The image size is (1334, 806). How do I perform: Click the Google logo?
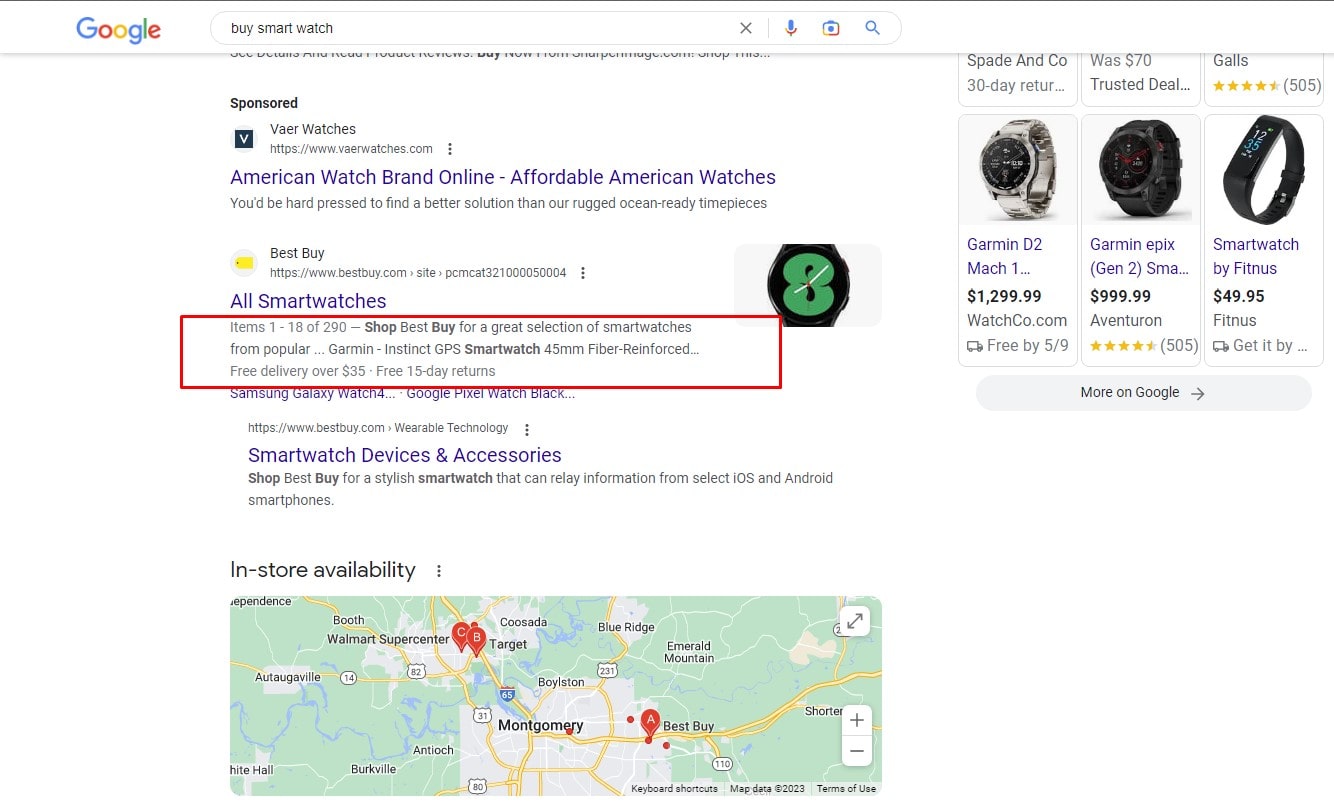(x=118, y=29)
